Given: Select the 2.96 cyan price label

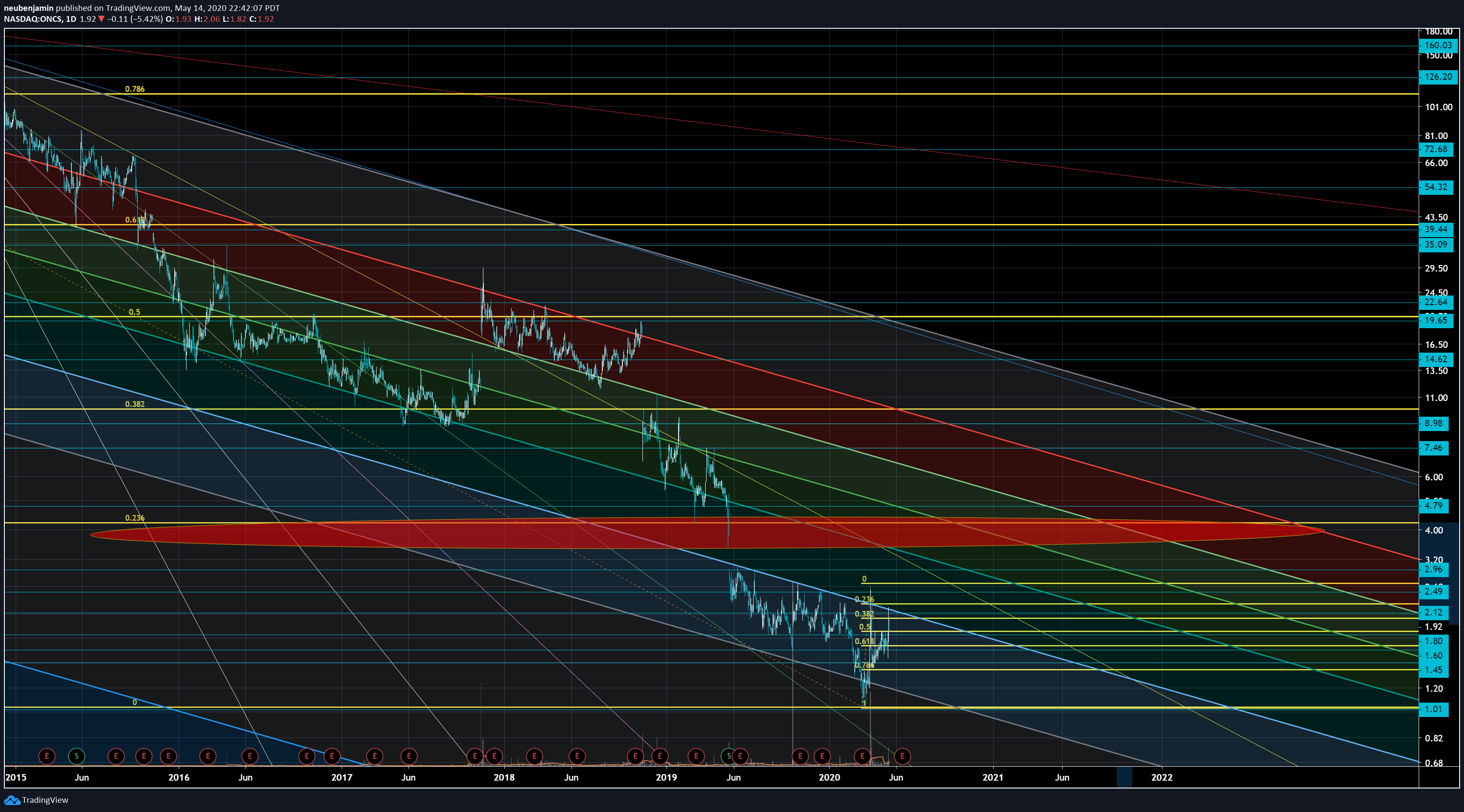Looking at the screenshot, I should coord(1433,569).
